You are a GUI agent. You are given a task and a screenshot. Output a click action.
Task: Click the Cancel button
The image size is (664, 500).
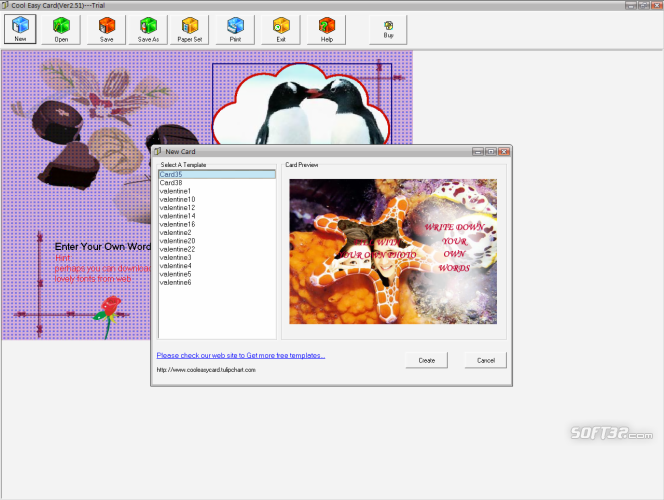click(485, 360)
